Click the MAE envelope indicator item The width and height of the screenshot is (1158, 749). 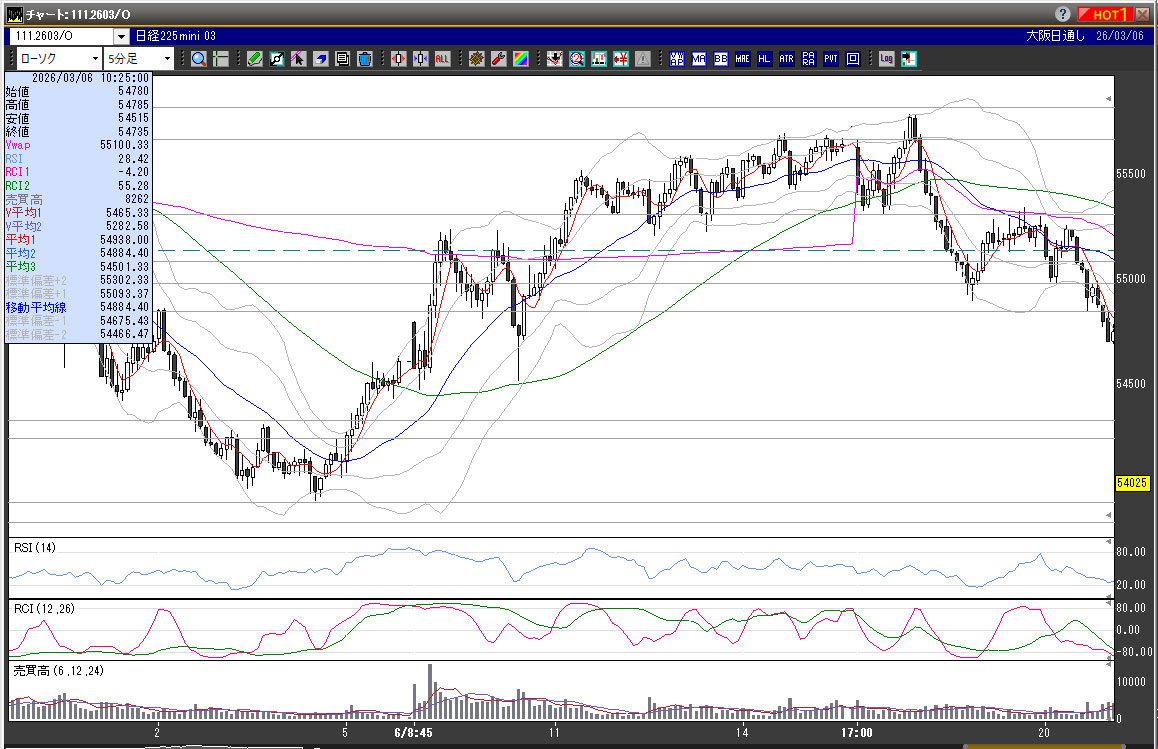[x=742, y=59]
